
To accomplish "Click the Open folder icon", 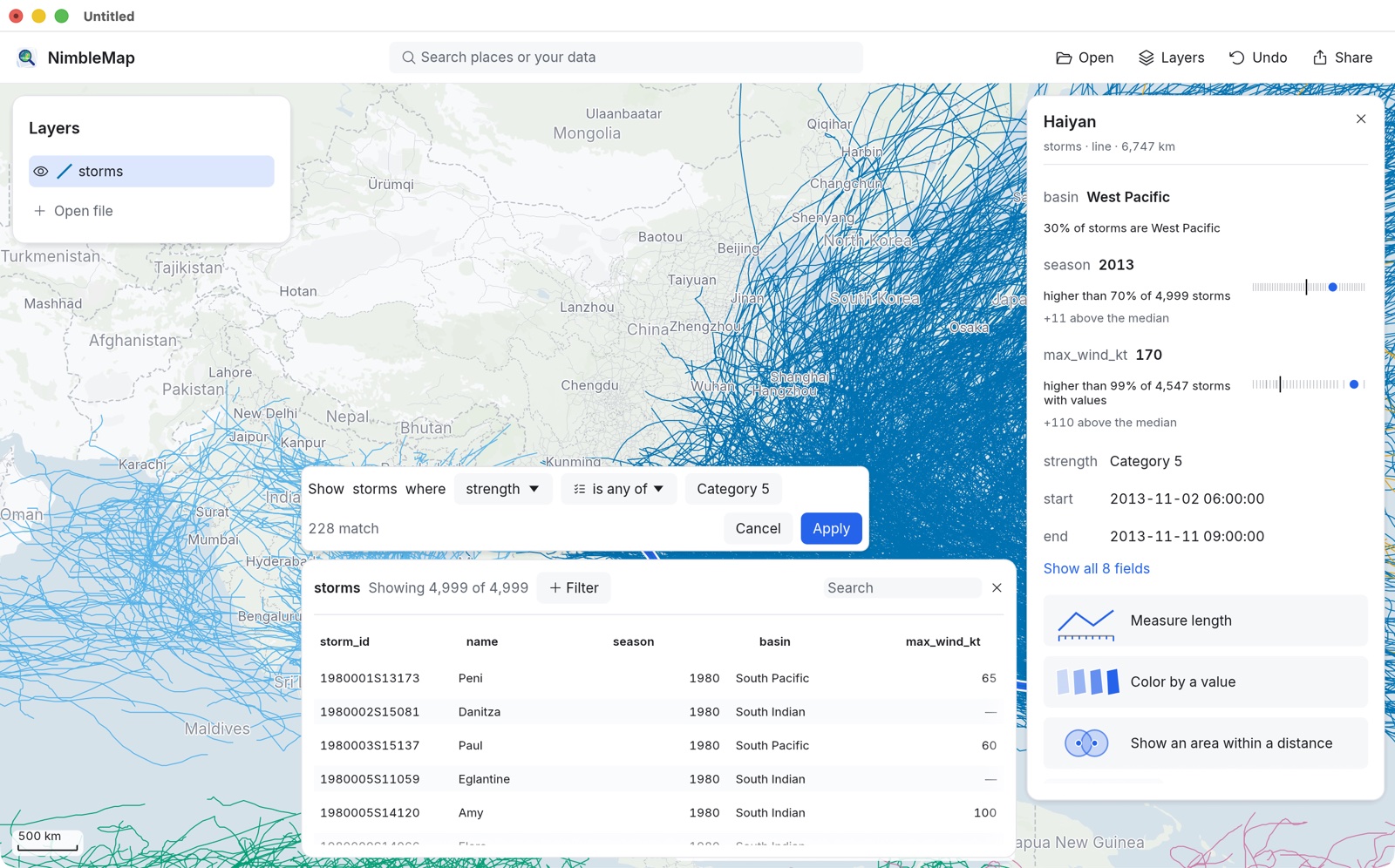I will [1064, 58].
